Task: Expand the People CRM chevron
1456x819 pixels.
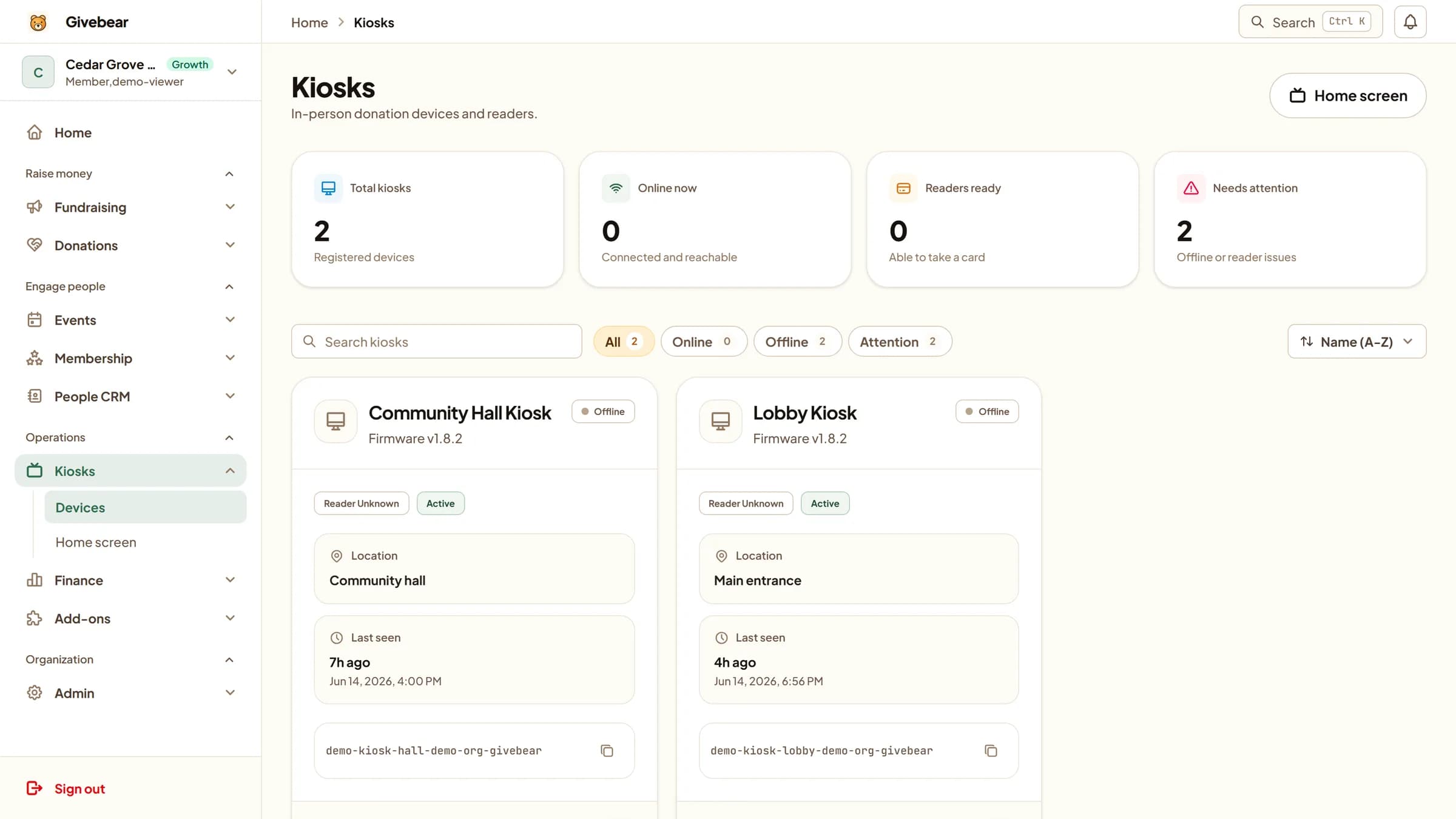Action: pyautogui.click(x=230, y=396)
